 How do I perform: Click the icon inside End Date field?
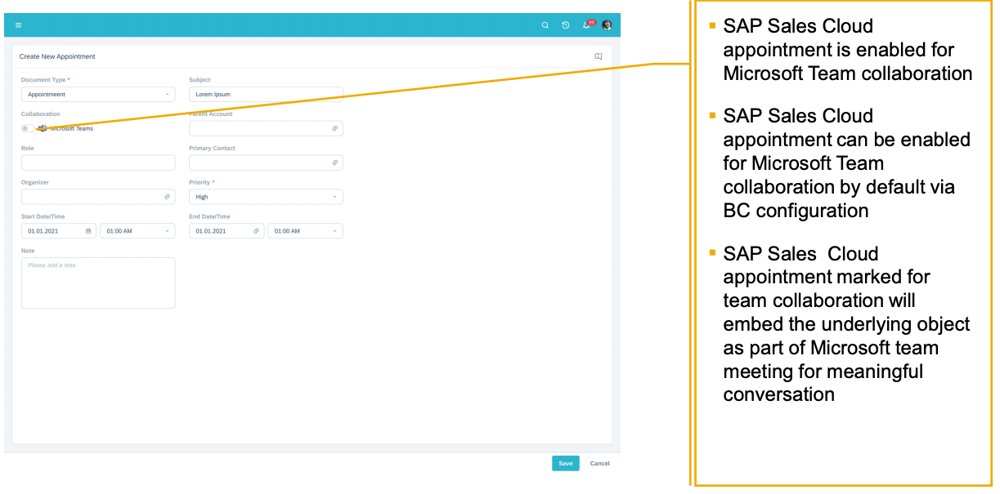tap(256, 231)
